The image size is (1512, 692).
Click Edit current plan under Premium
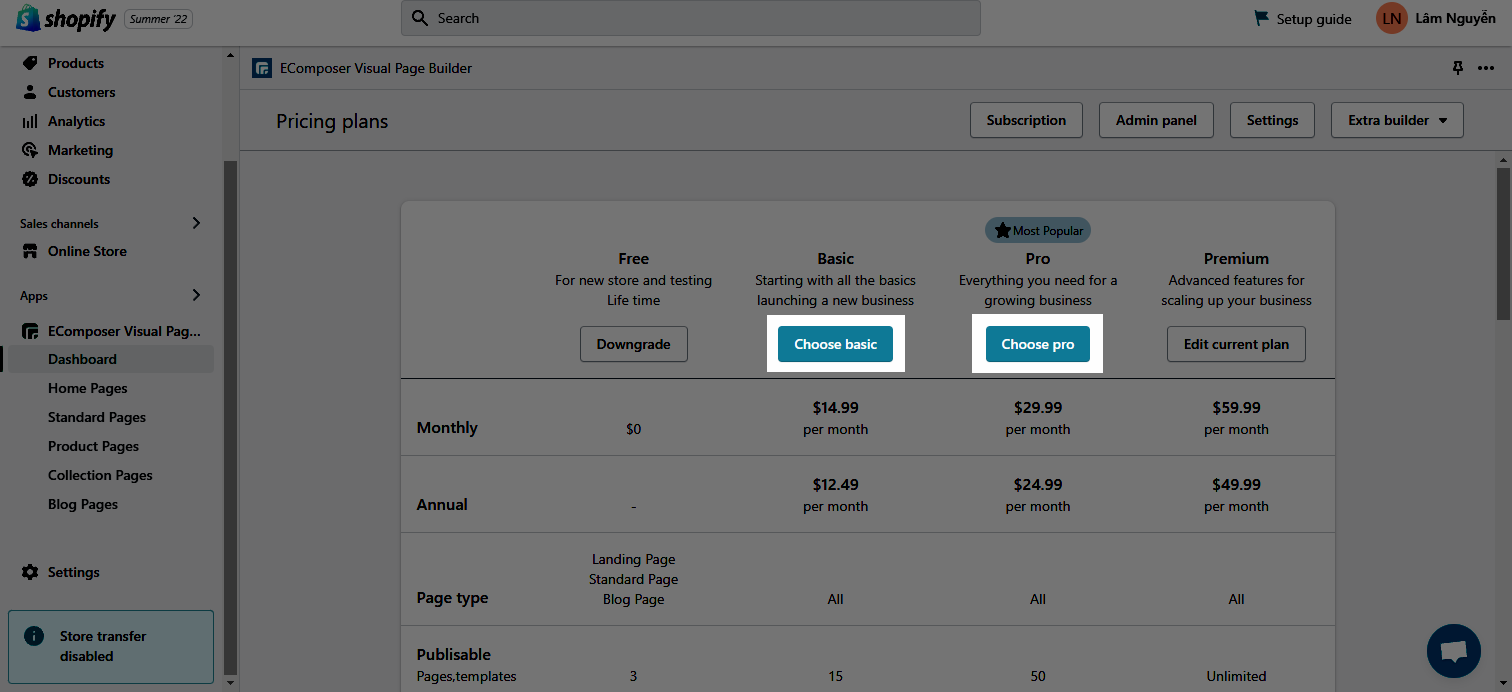1236,344
